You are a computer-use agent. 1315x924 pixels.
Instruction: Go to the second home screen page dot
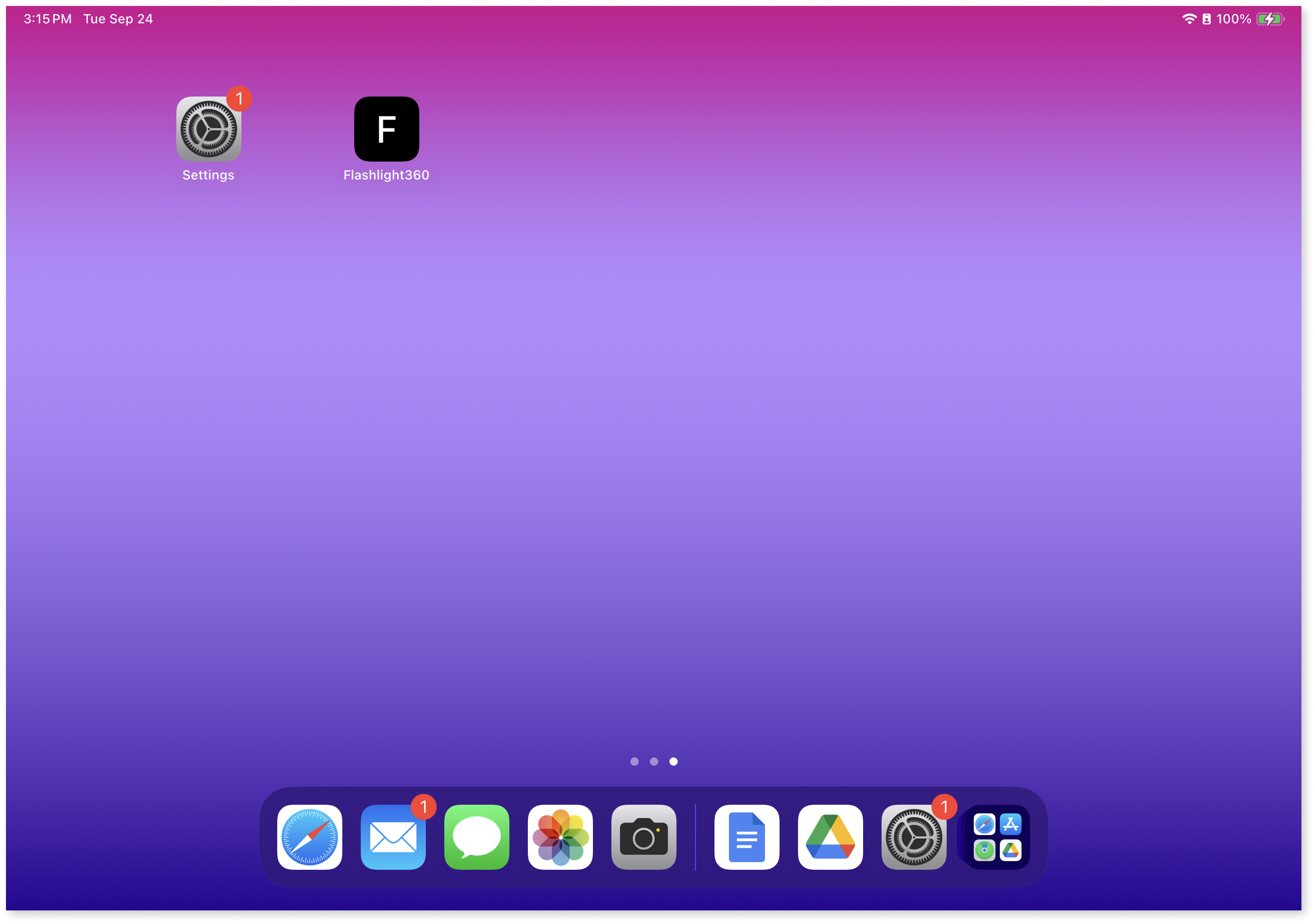click(x=654, y=762)
